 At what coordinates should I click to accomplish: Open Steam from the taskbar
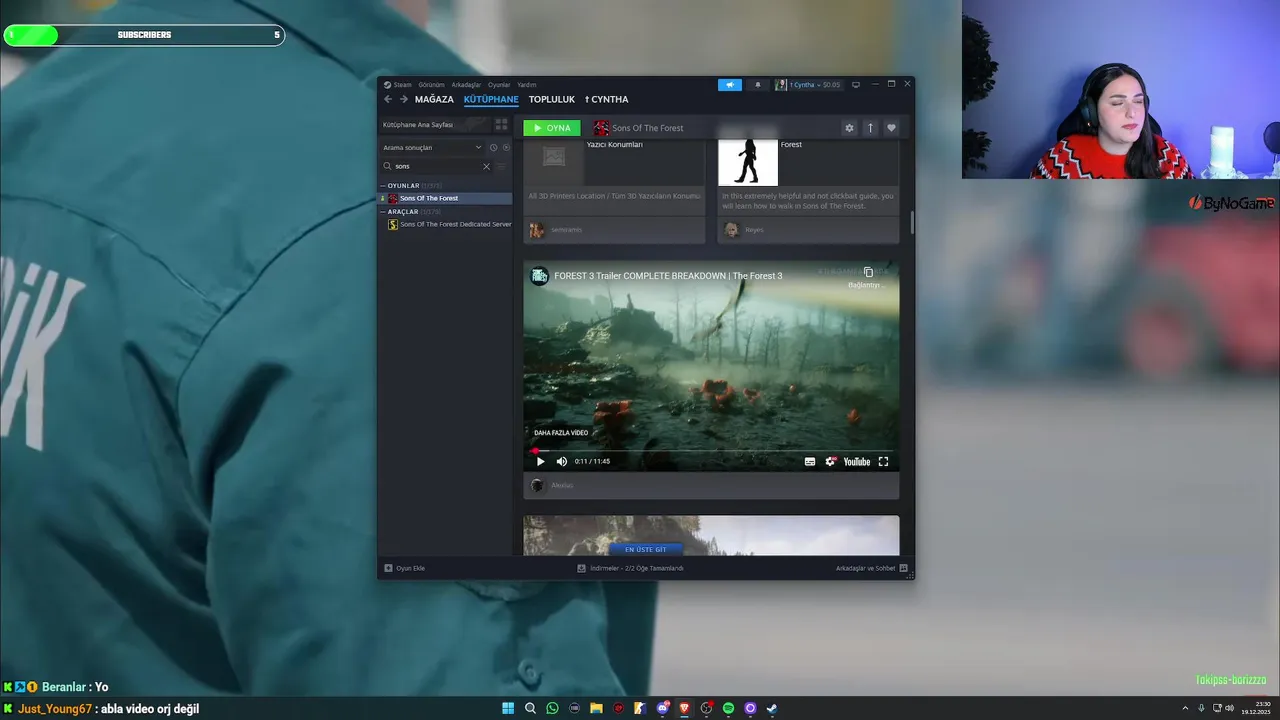[772, 708]
